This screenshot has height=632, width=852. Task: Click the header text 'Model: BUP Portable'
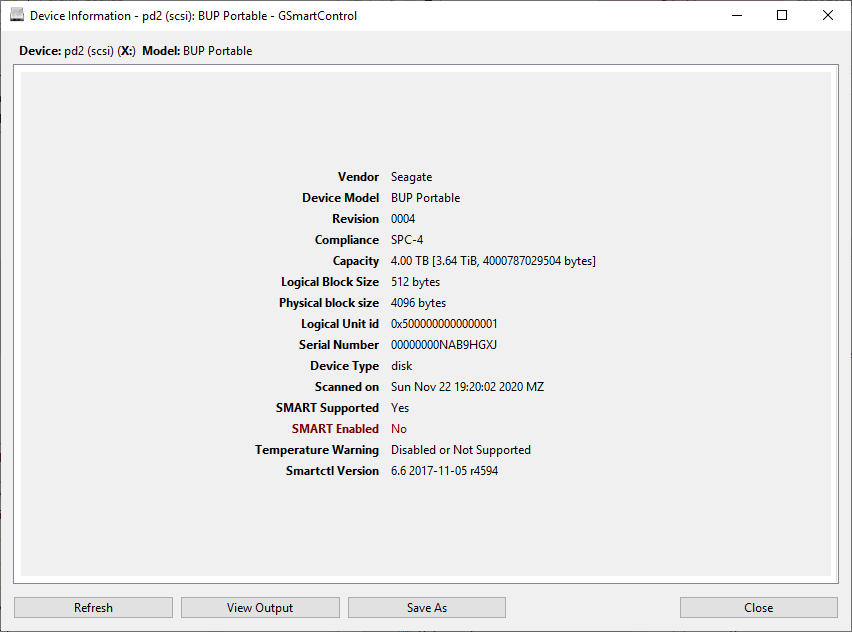[x=197, y=51]
